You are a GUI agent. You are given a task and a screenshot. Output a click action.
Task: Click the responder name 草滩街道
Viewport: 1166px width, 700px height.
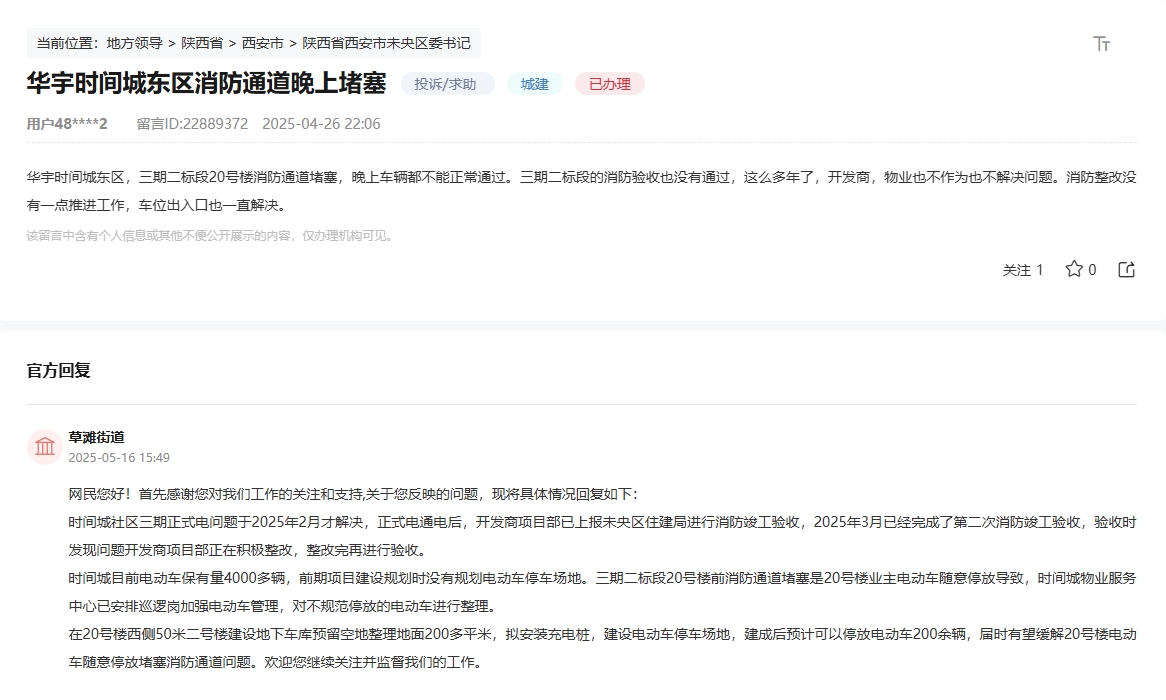(97, 437)
